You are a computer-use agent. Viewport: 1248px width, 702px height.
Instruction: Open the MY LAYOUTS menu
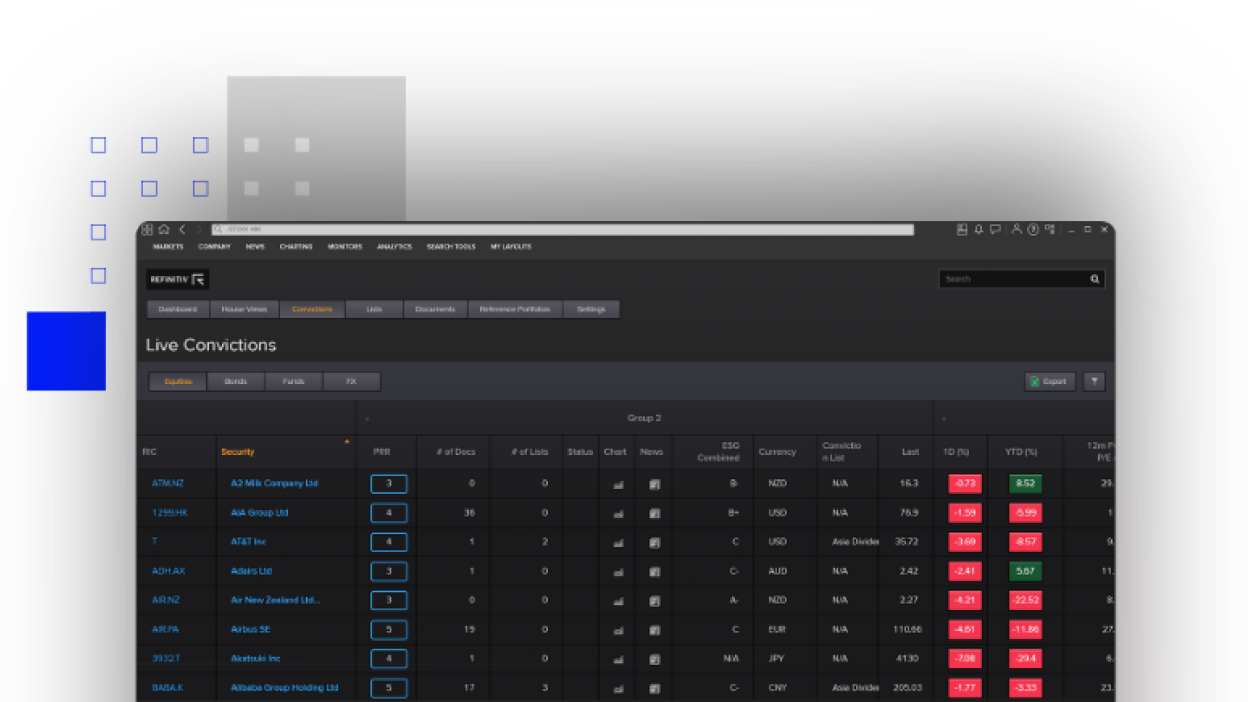(x=511, y=246)
